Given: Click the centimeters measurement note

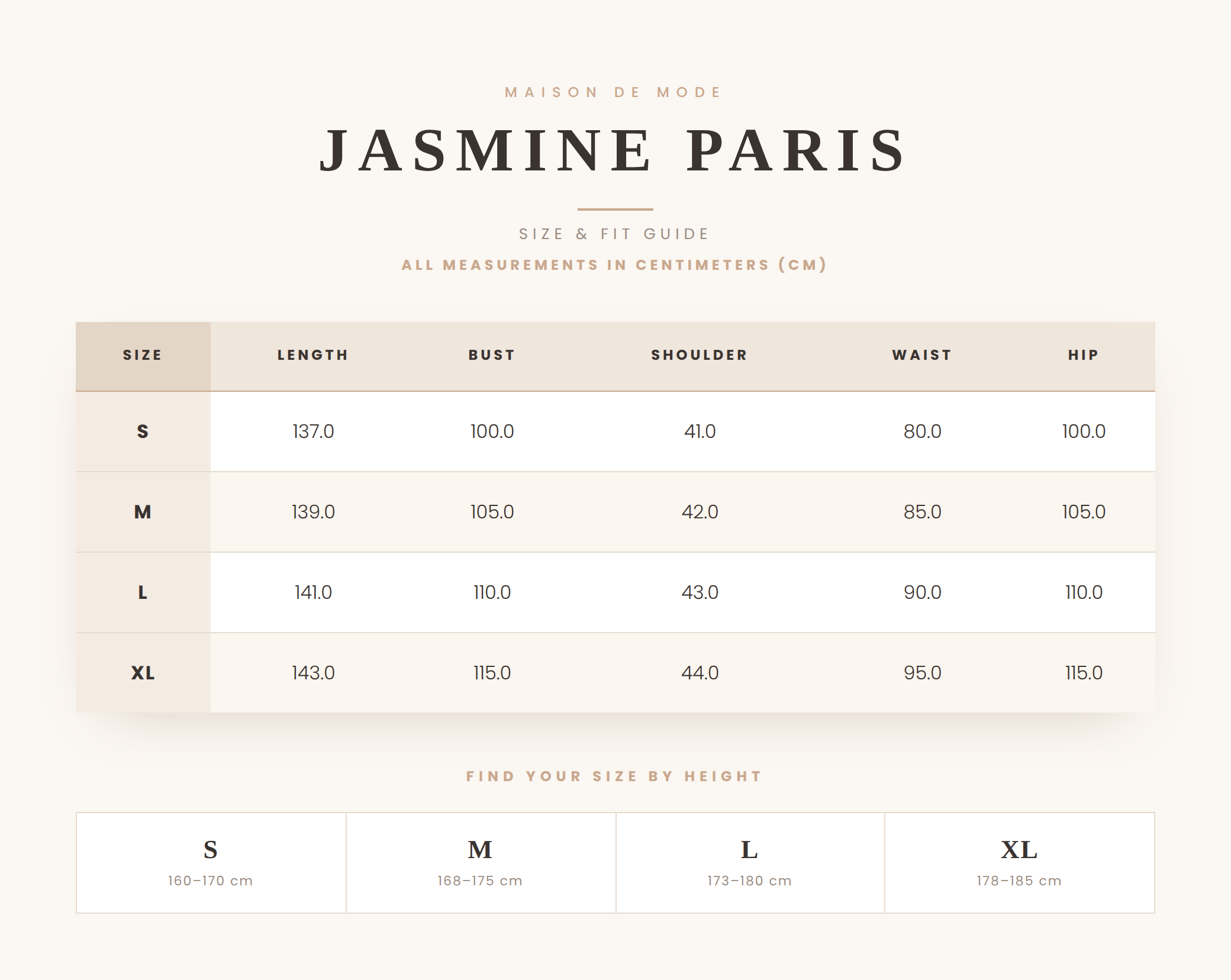Looking at the screenshot, I should click(x=614, y=265).
